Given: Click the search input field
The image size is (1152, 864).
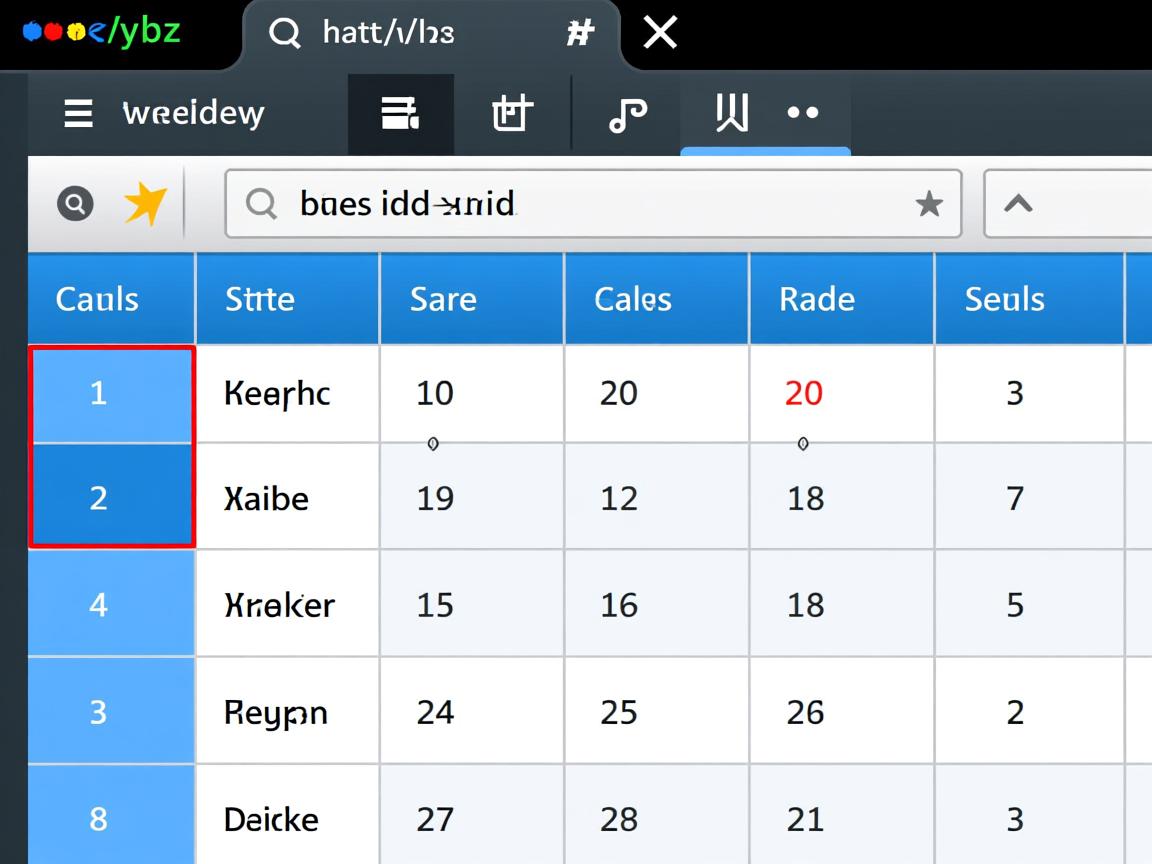Looking at the screenshot, I should (590, 204).
